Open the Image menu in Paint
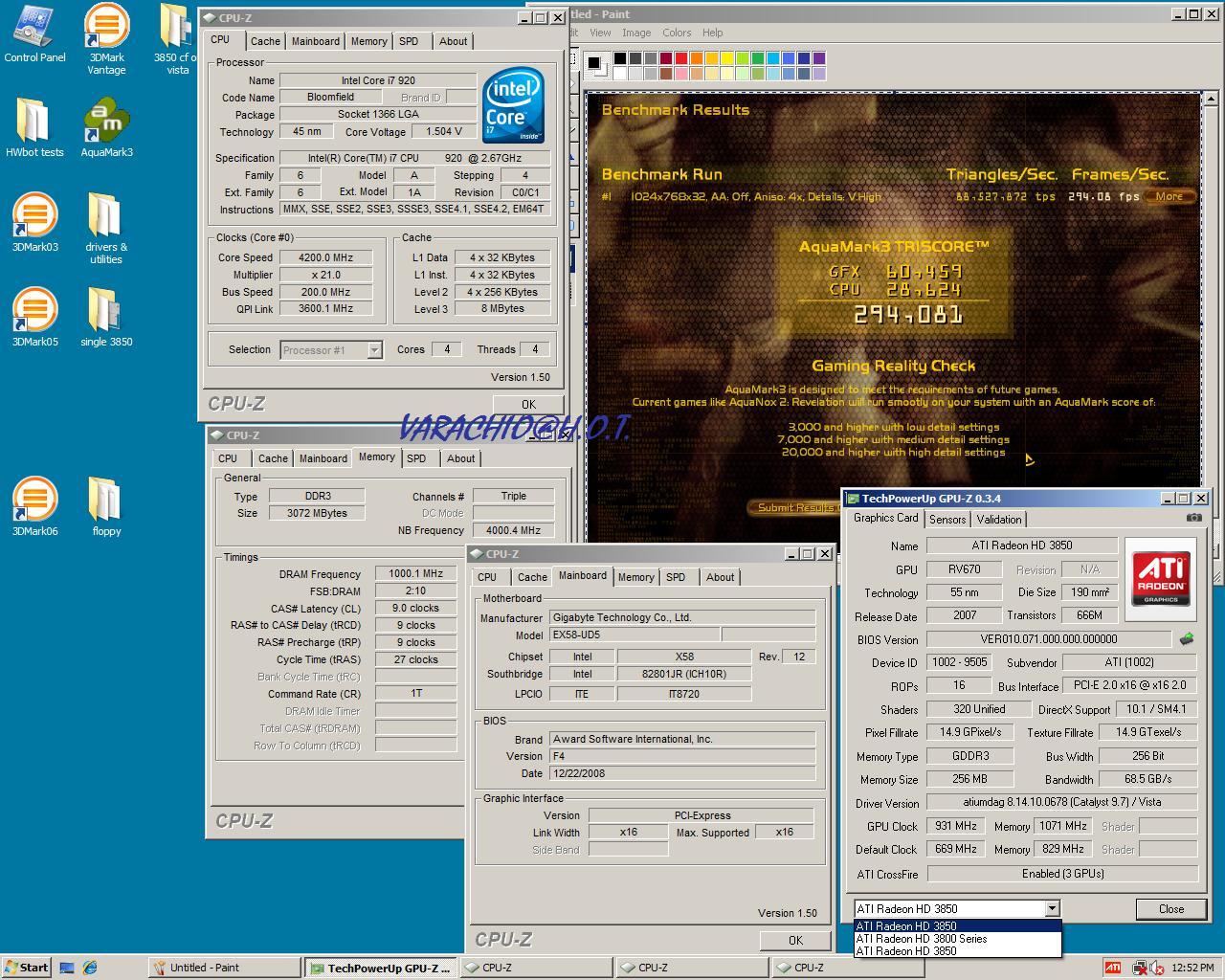Image resolution: width=1225 pixels, height=980 pixels. (x=636, y=33)
